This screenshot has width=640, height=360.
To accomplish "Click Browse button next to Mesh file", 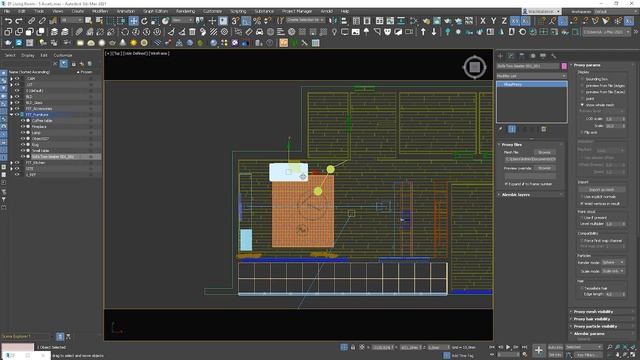I will (x=544, y=152).
